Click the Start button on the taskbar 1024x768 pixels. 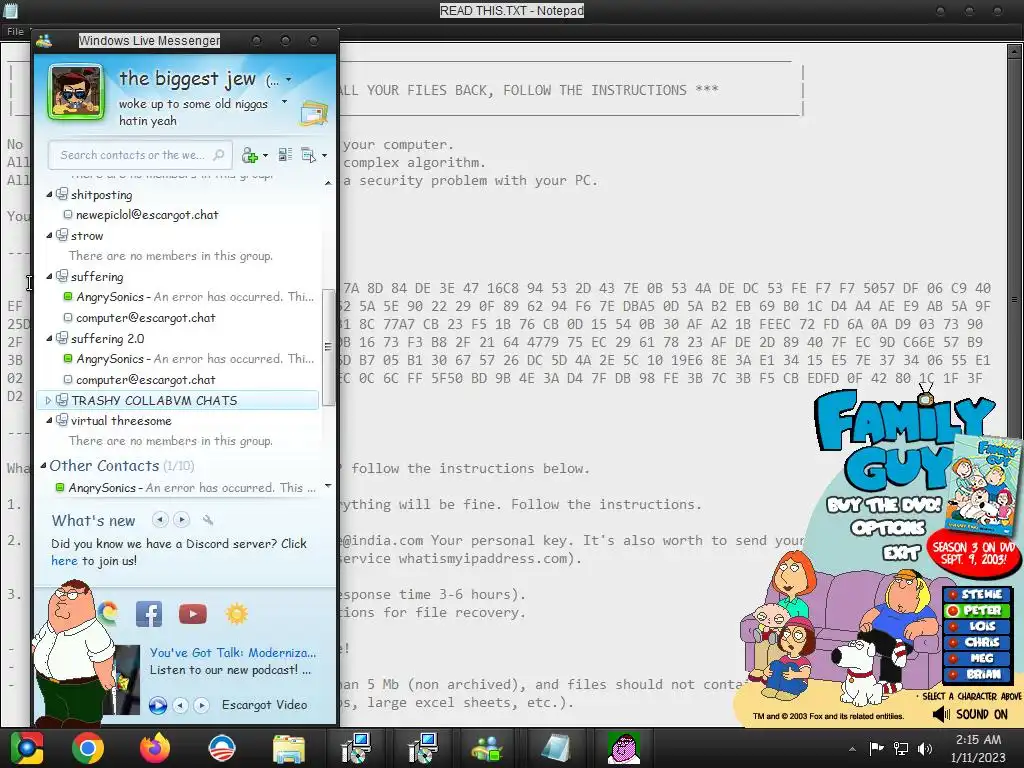tap(26, 748)
